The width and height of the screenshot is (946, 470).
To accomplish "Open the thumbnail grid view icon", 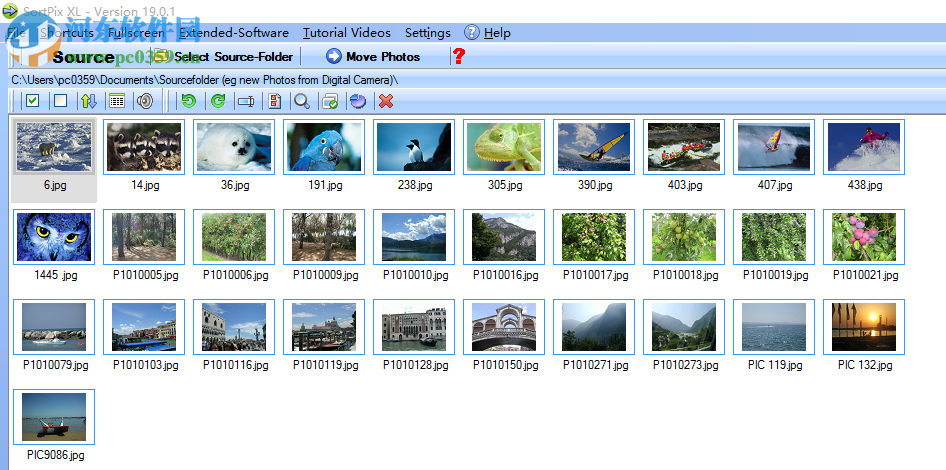I will tap(117, 101).
